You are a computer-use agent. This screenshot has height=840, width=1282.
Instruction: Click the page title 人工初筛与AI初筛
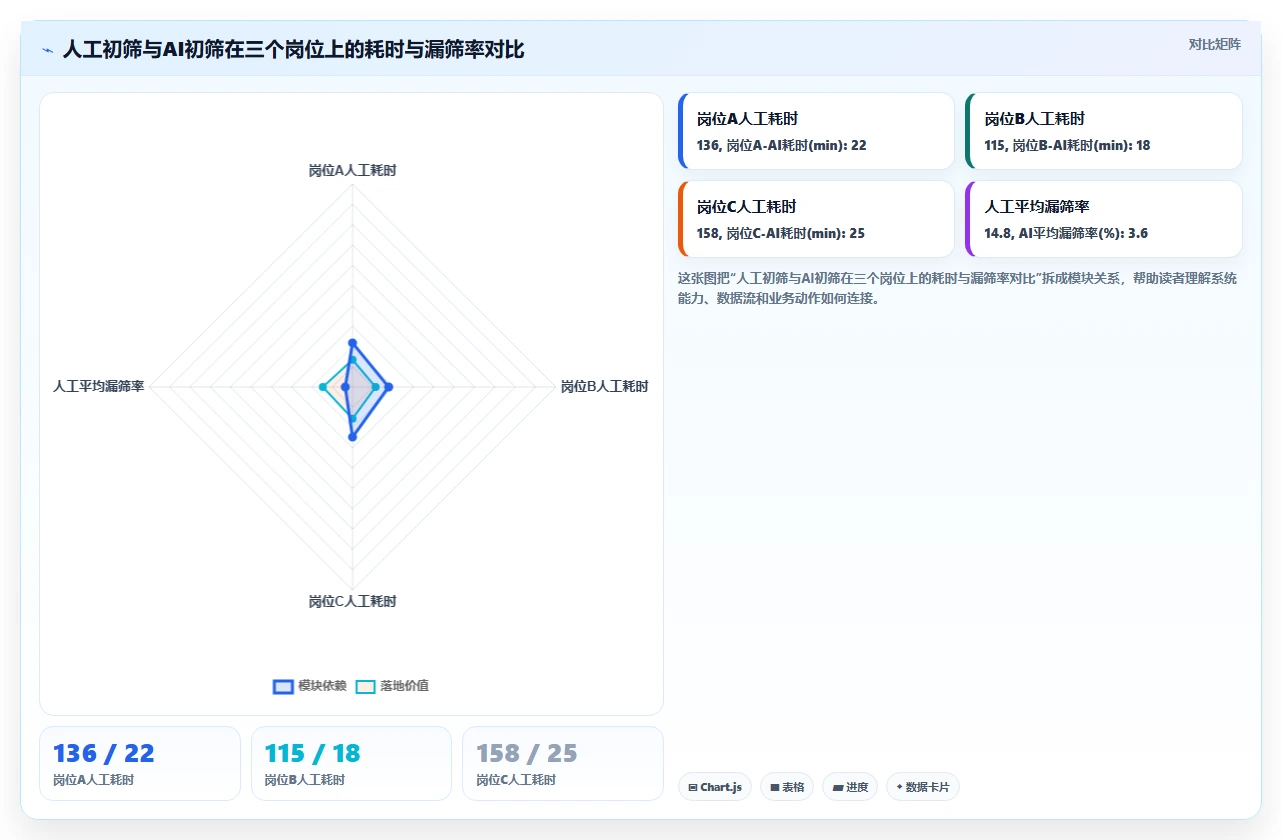(x=293, y=49)
